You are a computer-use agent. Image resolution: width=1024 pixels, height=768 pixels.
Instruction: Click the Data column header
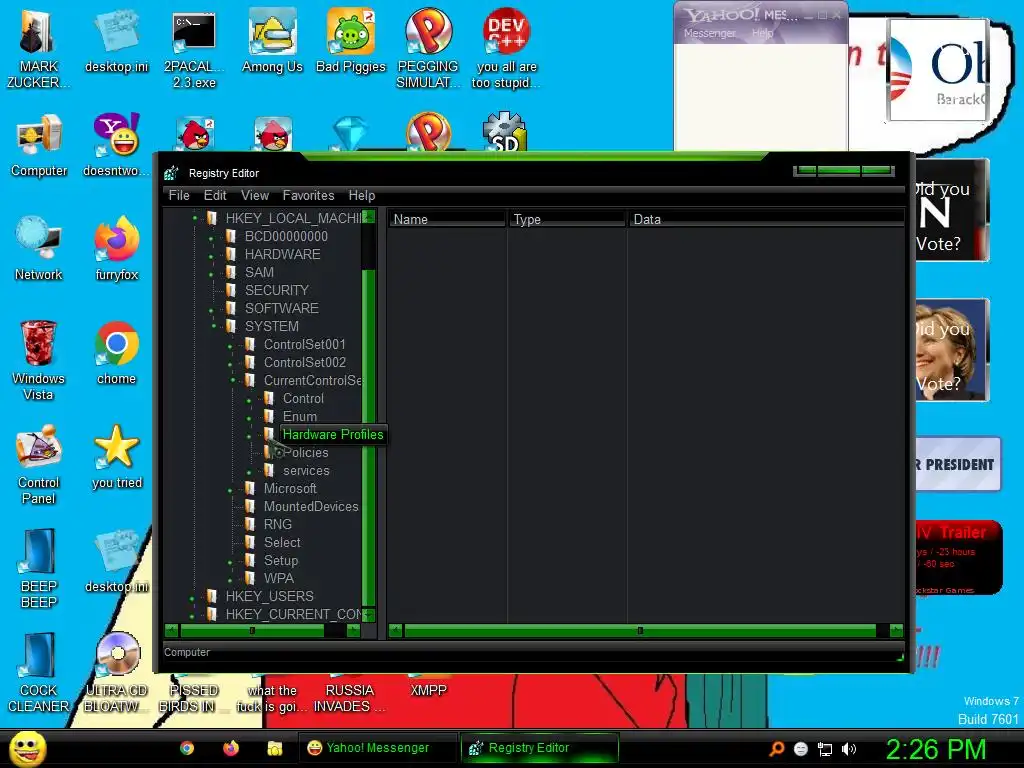click(766, 219)
